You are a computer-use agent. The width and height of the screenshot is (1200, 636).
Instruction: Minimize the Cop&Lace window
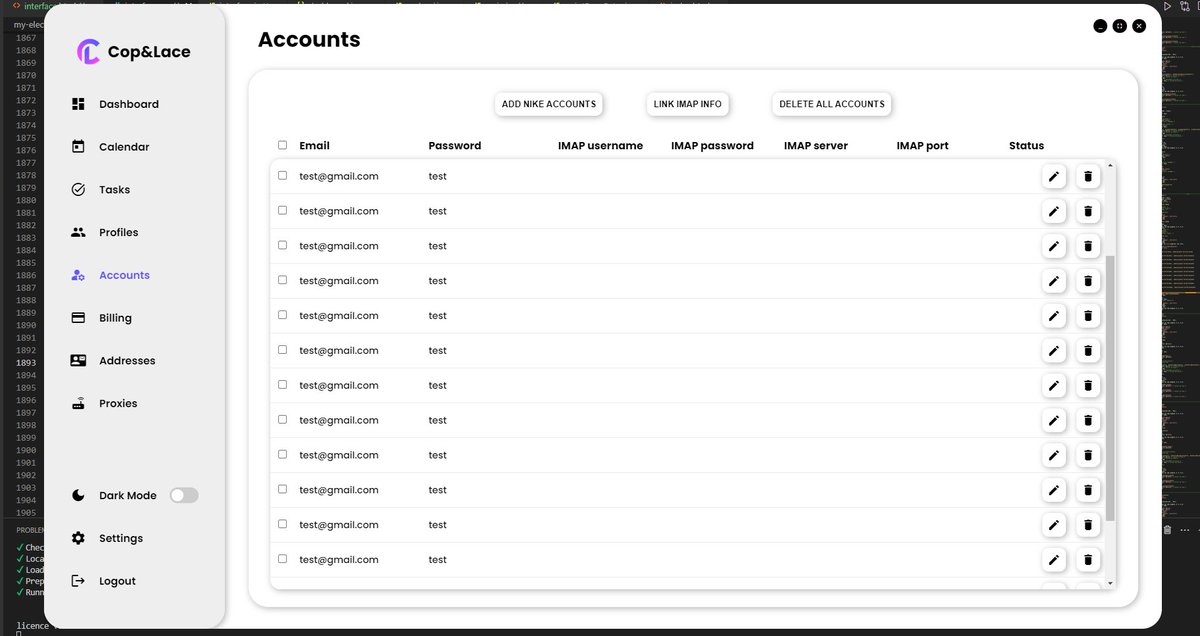1100,26
